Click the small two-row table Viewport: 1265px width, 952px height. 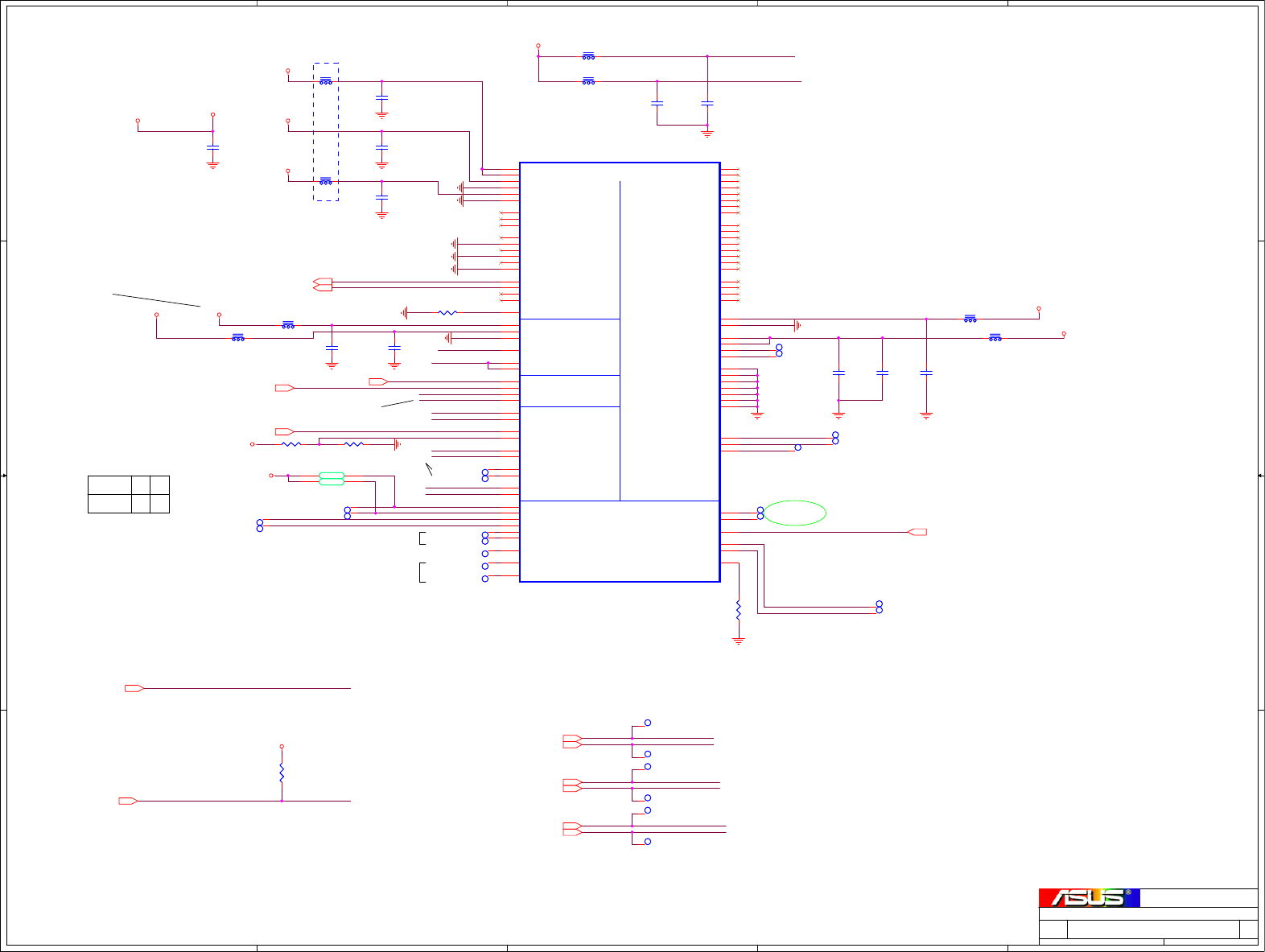(x=129, y=494)
